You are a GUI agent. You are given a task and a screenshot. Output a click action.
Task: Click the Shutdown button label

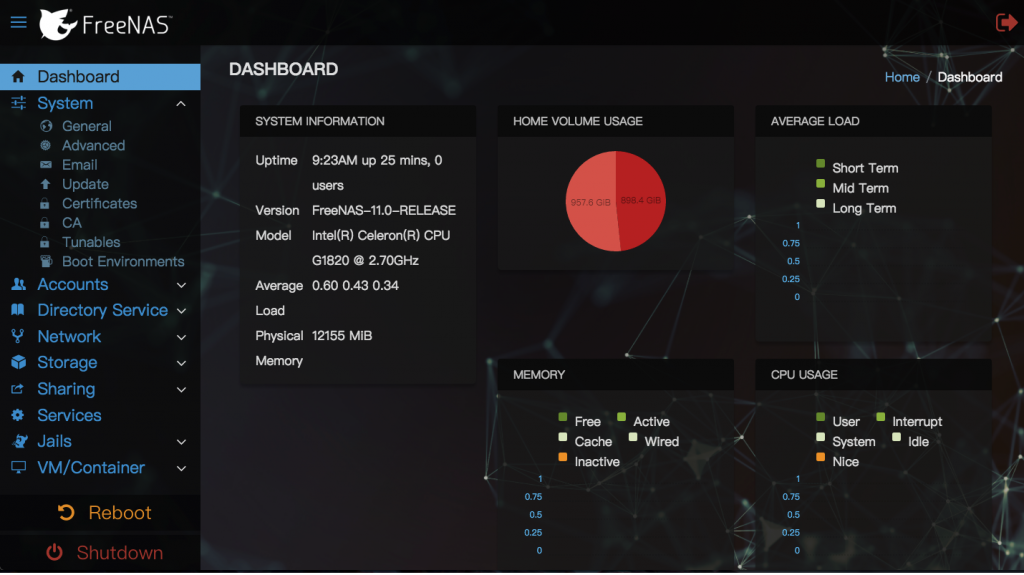coord(120,553)
